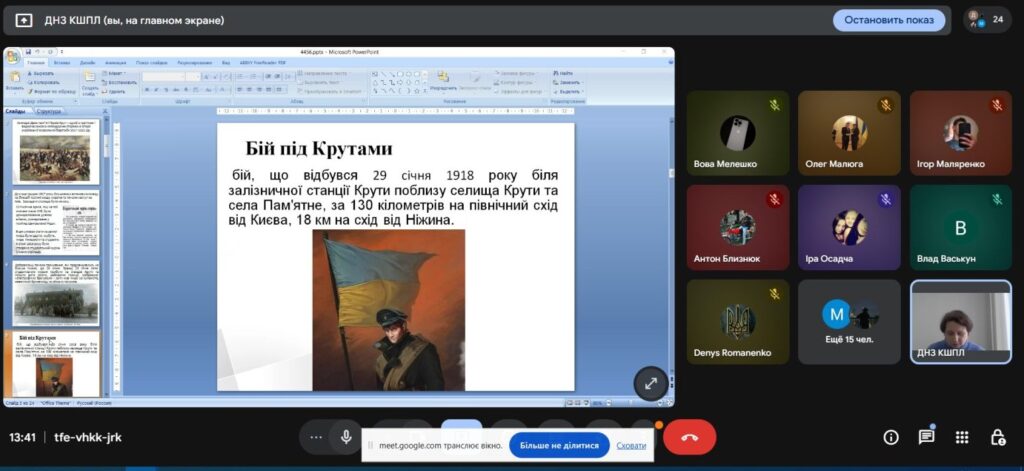Click the Більше не ділитися button

[559, 446]
